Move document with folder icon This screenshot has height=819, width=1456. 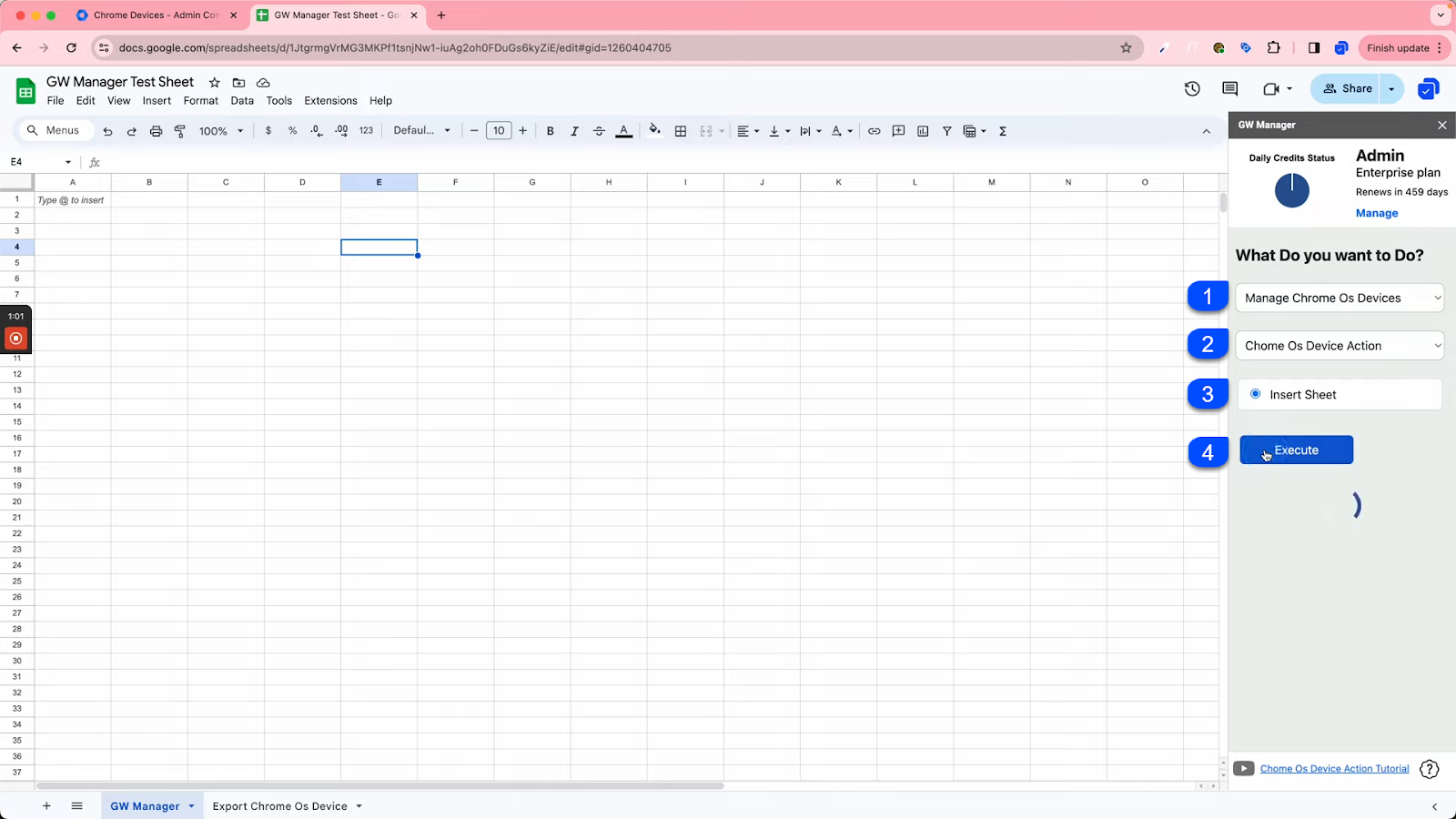(238, 83)
